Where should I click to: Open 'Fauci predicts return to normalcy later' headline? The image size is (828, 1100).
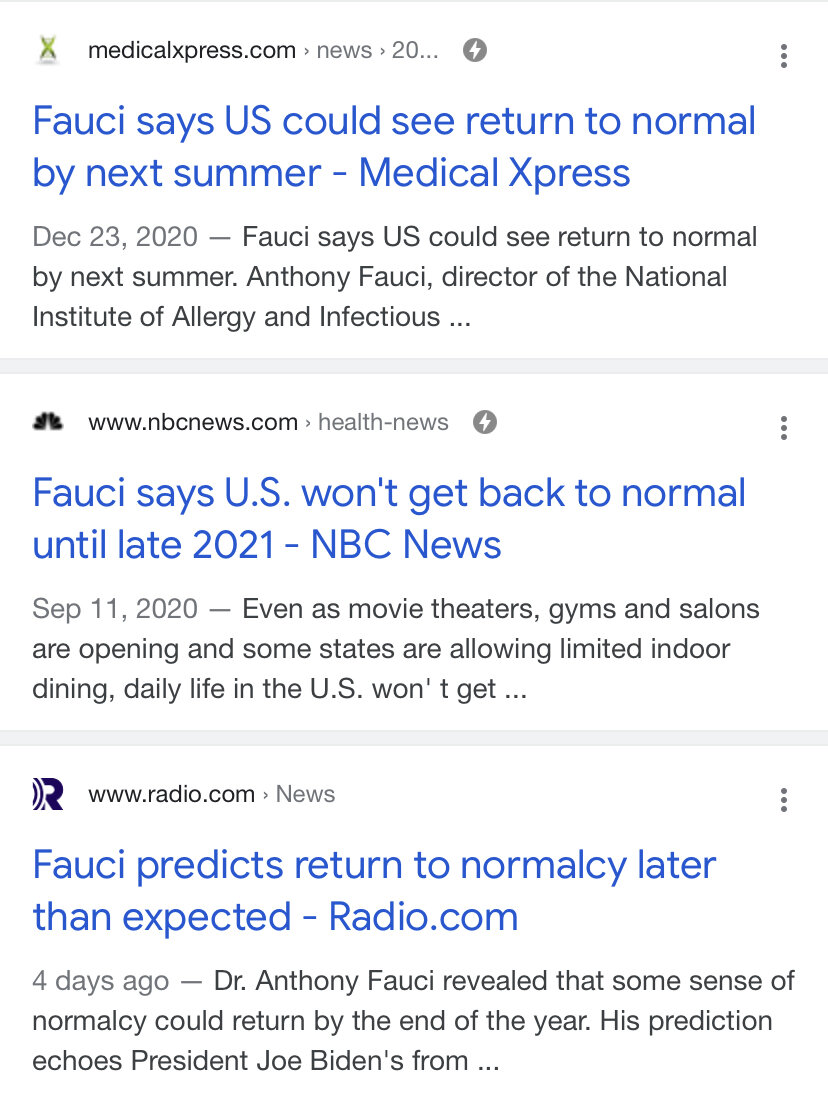374,890
